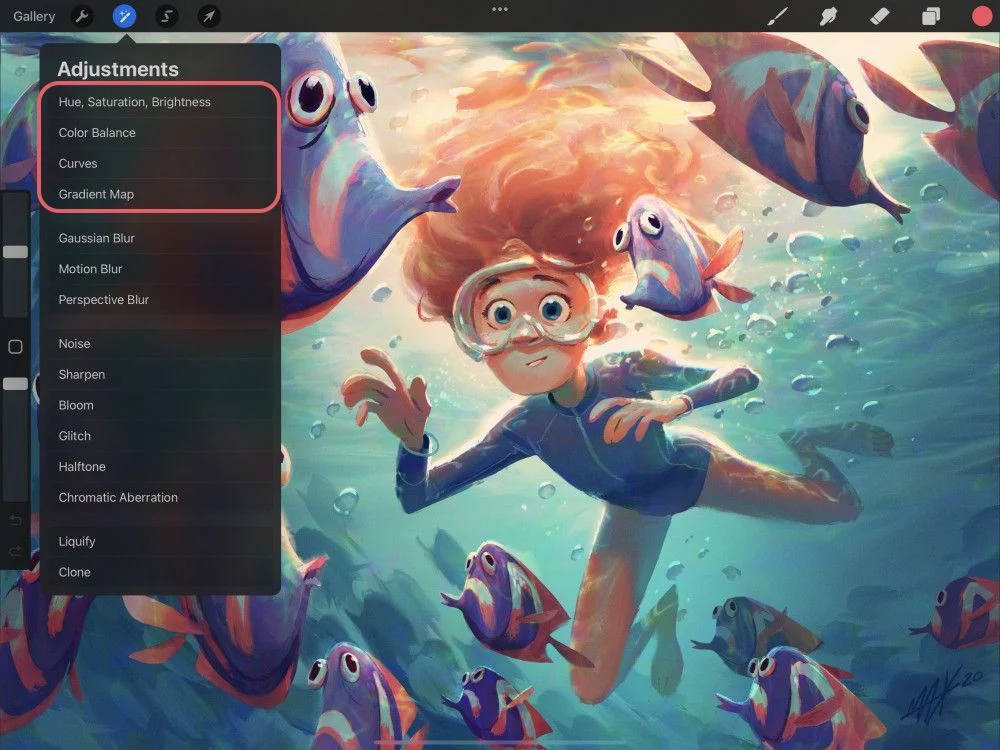Tap the sidebar modify square button
Screen dimensions: 1000x750
click(x=15, y=346)
